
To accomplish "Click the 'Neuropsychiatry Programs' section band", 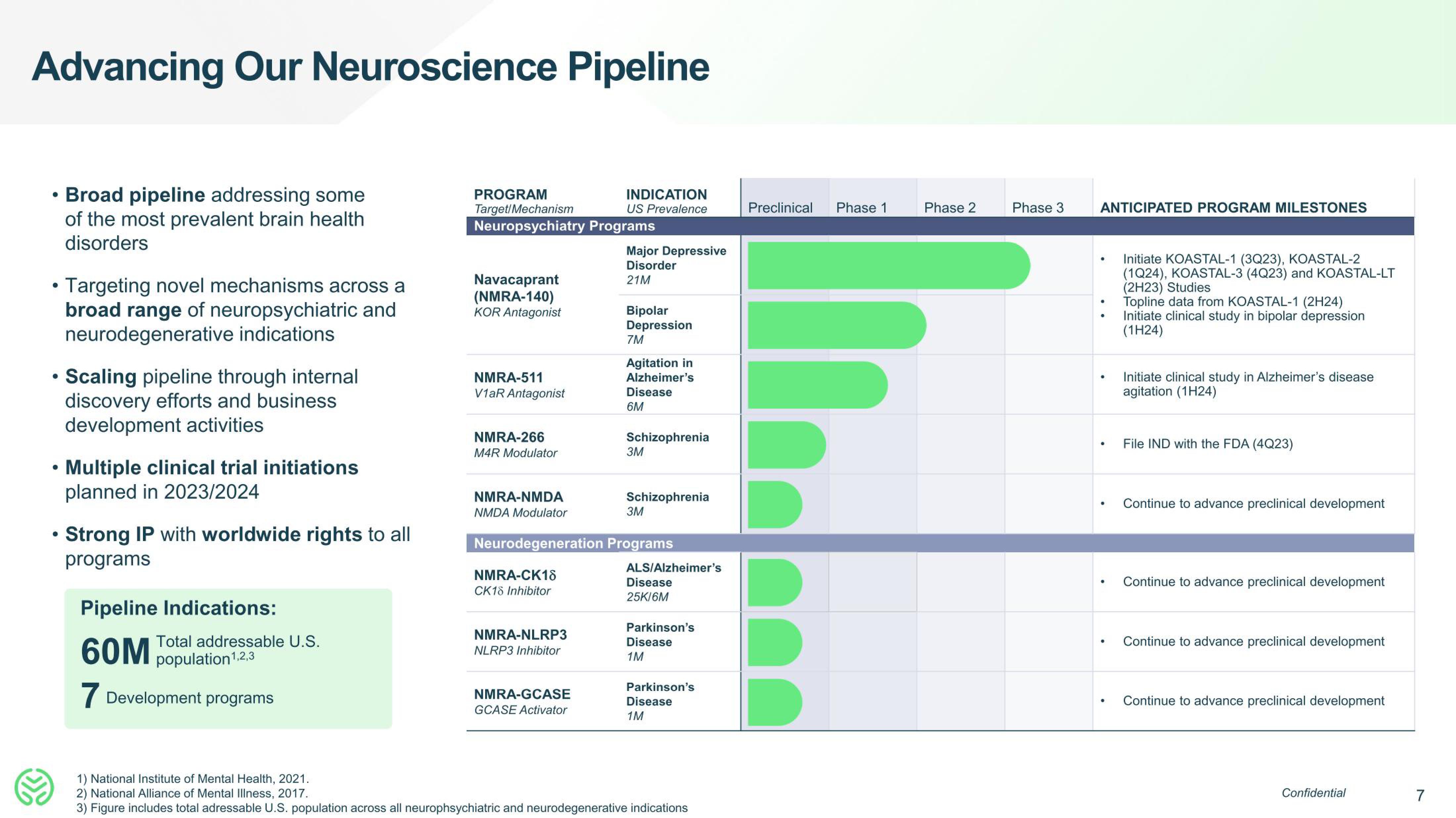I will pyautogui.click(x=940, y=226).
